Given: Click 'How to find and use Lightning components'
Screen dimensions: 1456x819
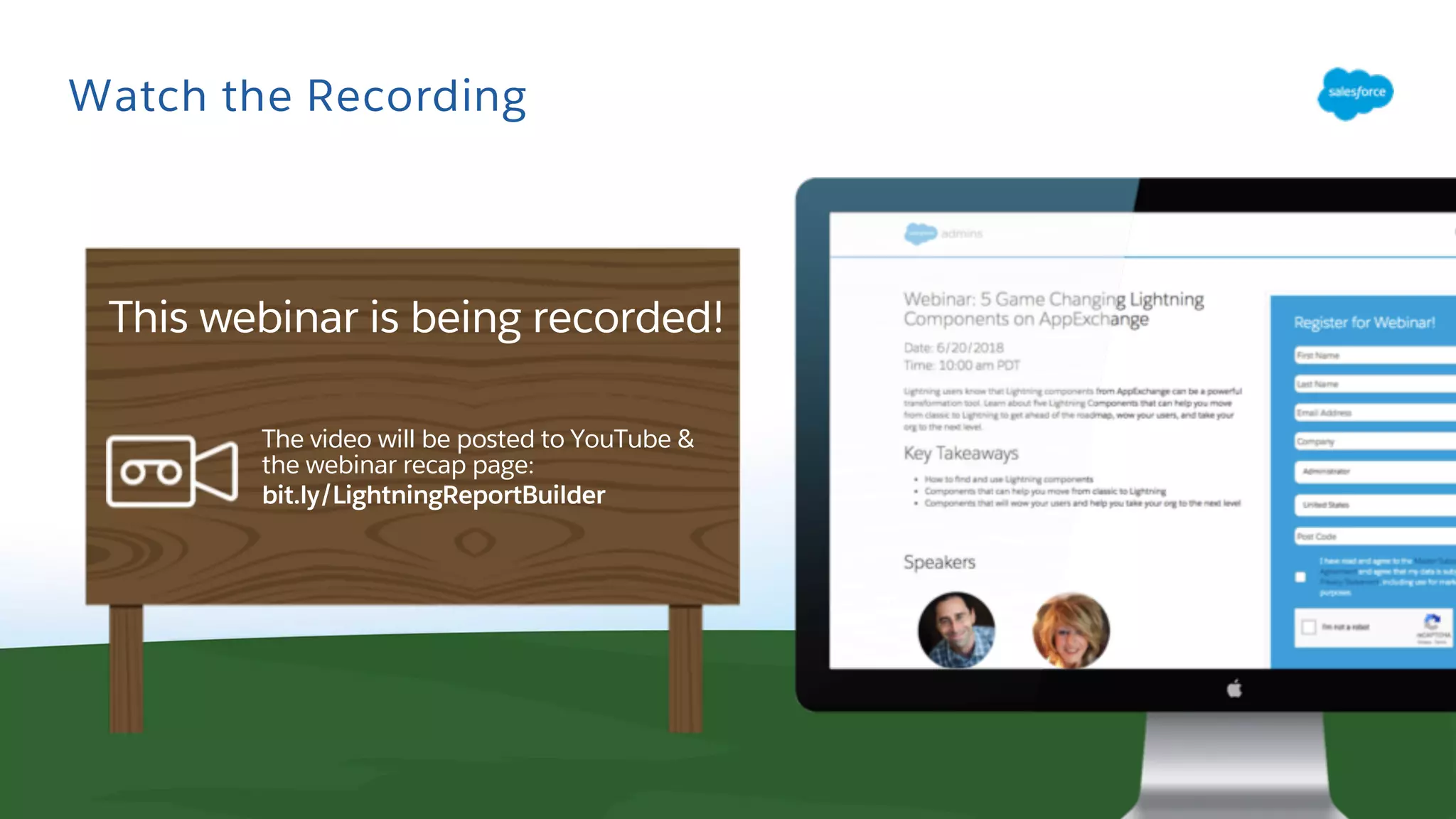Looking at the screenshot, I should pos(1009,480).
